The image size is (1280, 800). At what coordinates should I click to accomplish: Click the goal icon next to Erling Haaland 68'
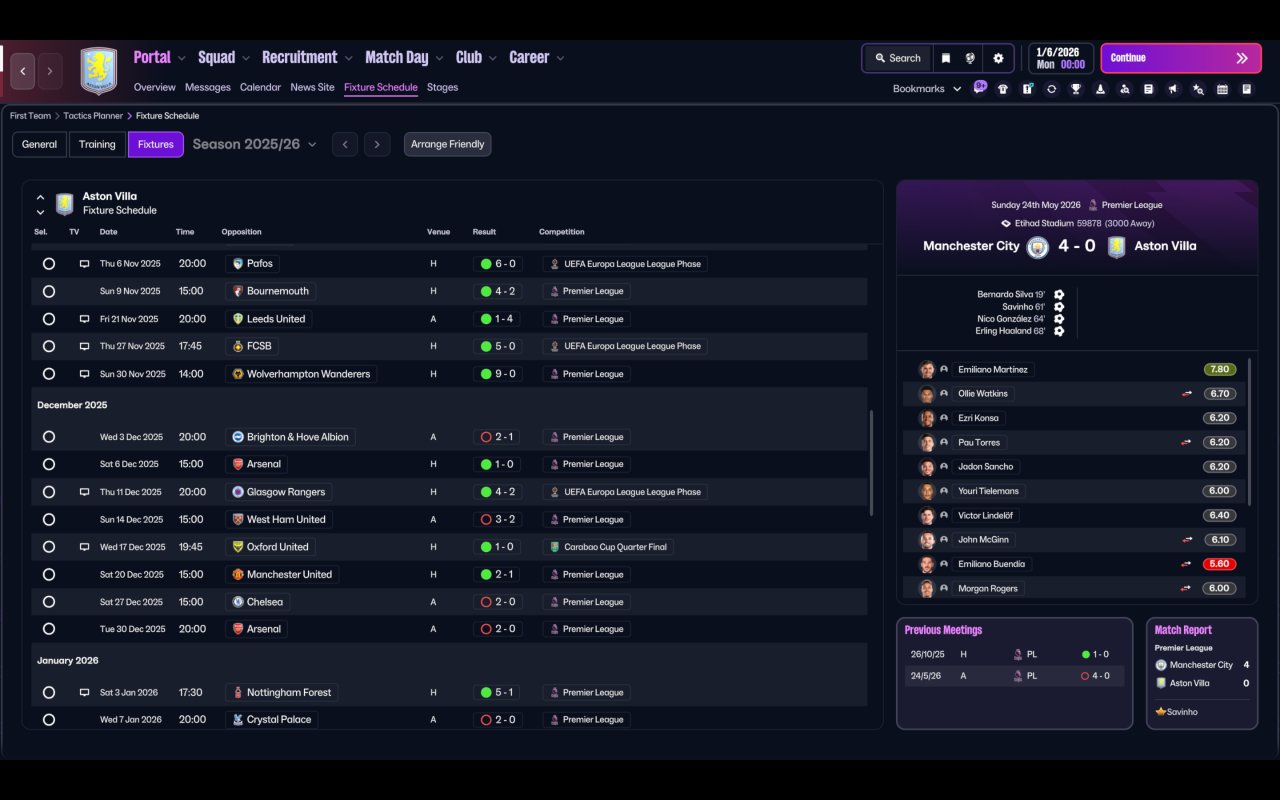1059,331
